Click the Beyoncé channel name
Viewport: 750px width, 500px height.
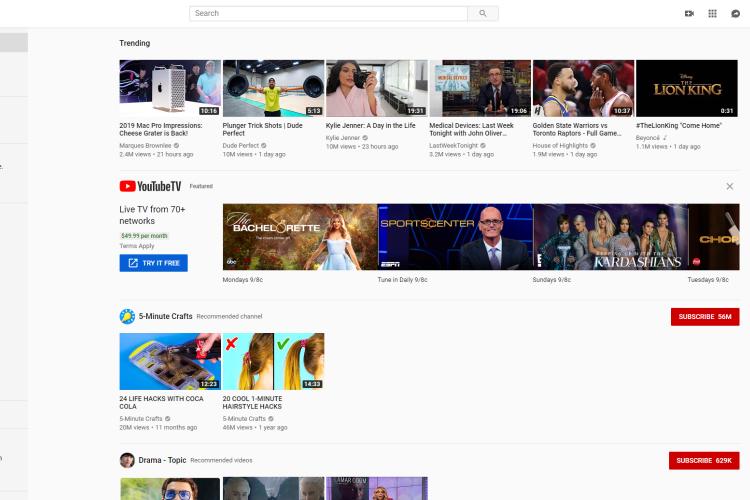pyautogui.click(x=648, y=138)
